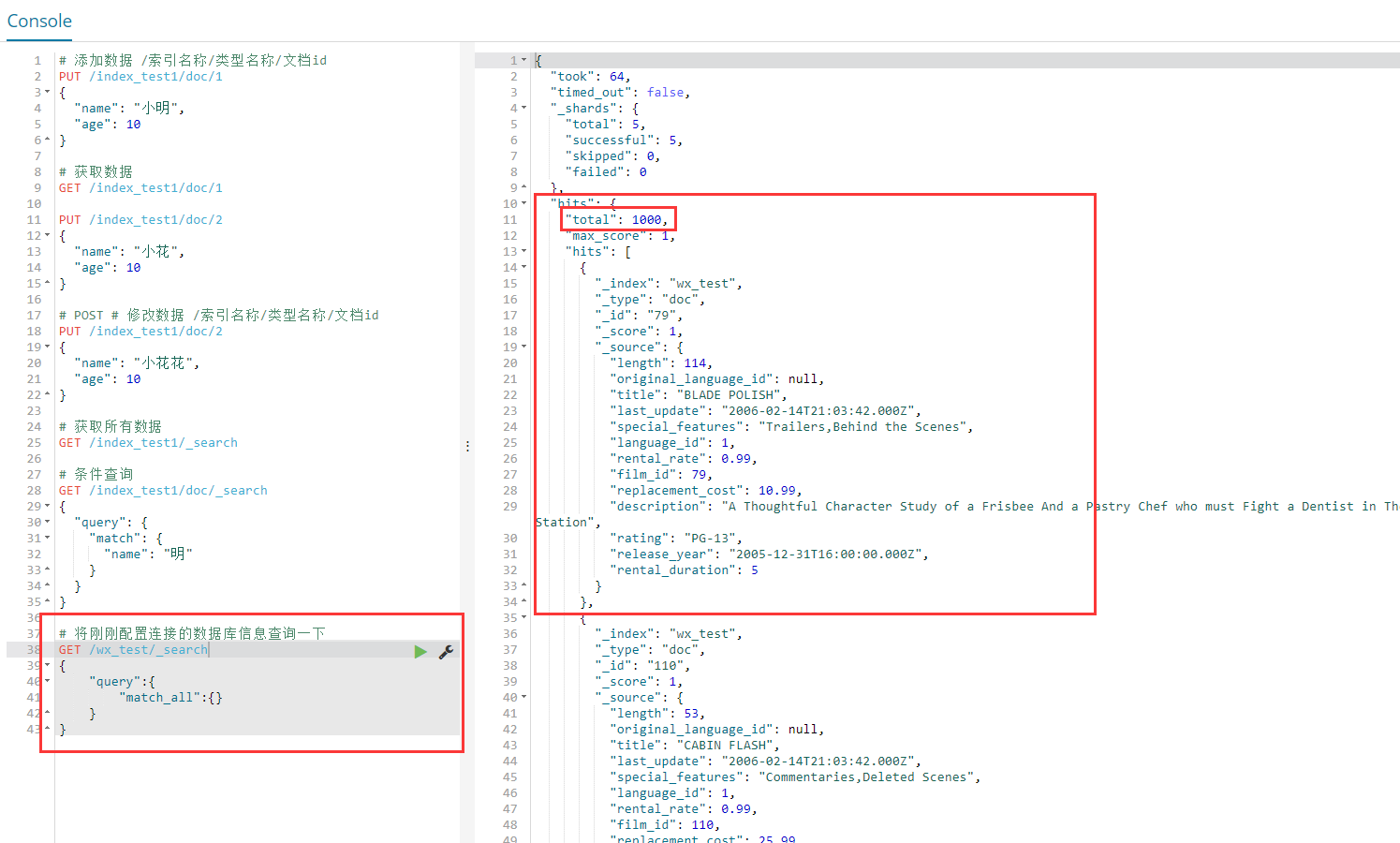Switch to the Console tab

coord(39,21)
